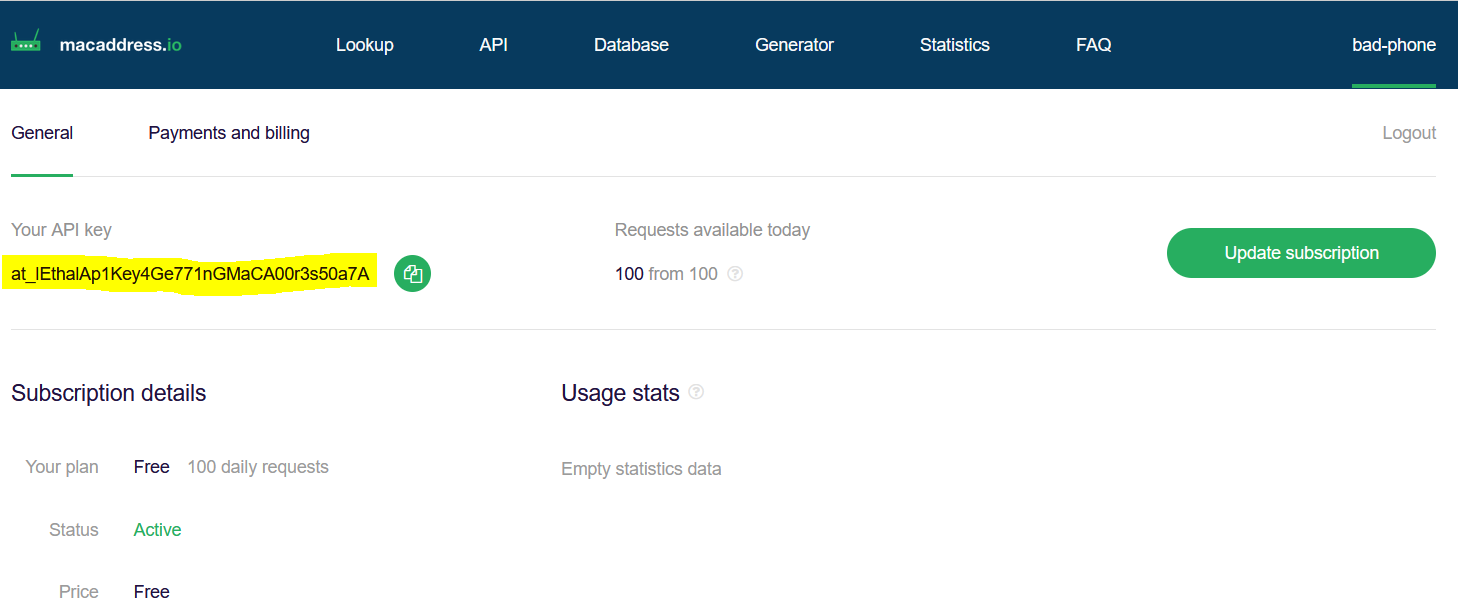This screenshot has height=612, width=1458.
Task: Open the Statistics page
Action: click(955, 45)
